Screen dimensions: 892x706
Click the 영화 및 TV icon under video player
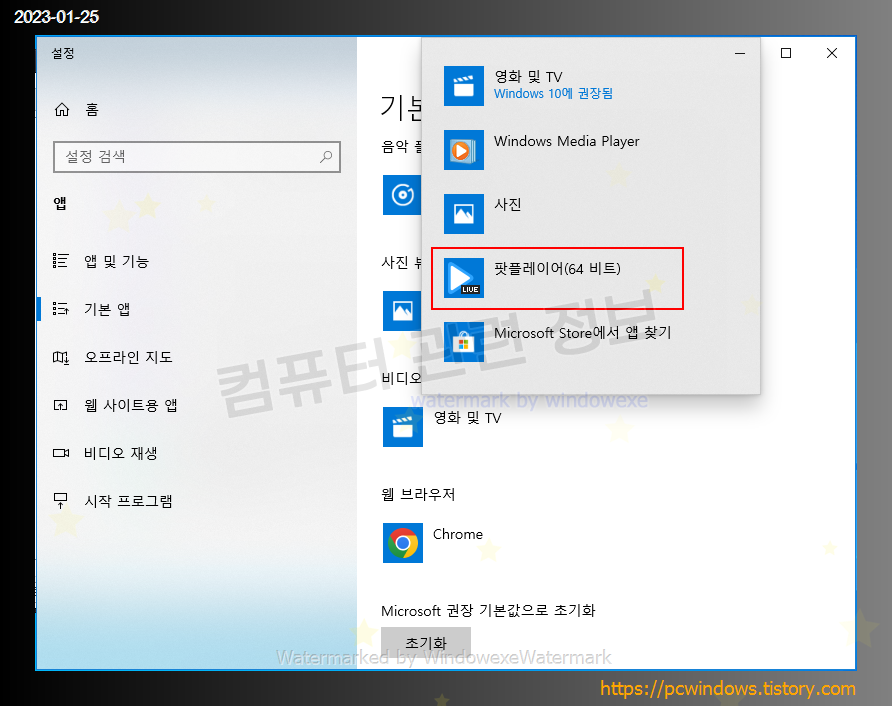[x=403, y=427]
